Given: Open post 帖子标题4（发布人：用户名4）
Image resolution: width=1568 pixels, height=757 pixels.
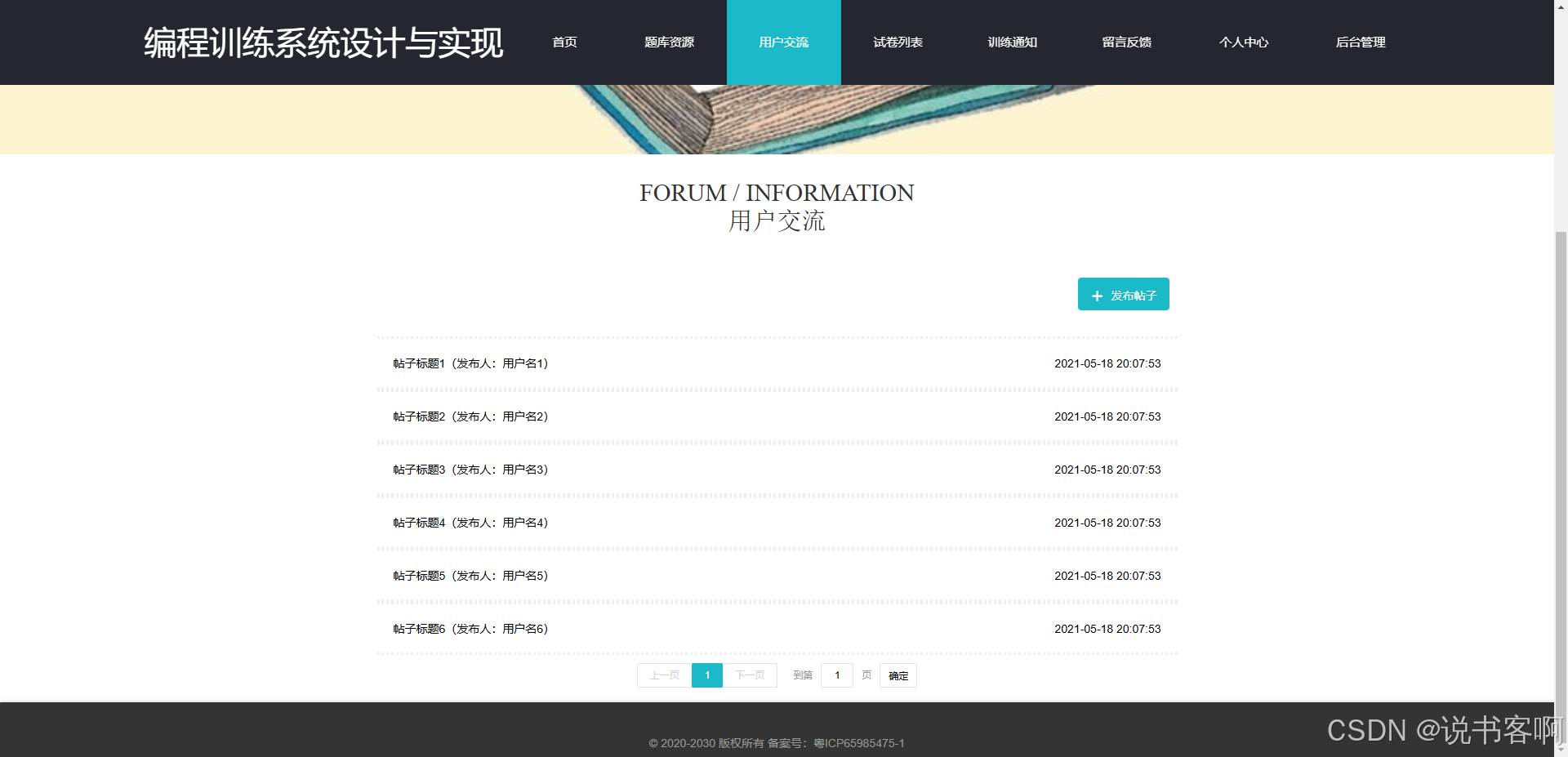Looking at the screenshot, I should pyautogui.click(x=470, y=523).
